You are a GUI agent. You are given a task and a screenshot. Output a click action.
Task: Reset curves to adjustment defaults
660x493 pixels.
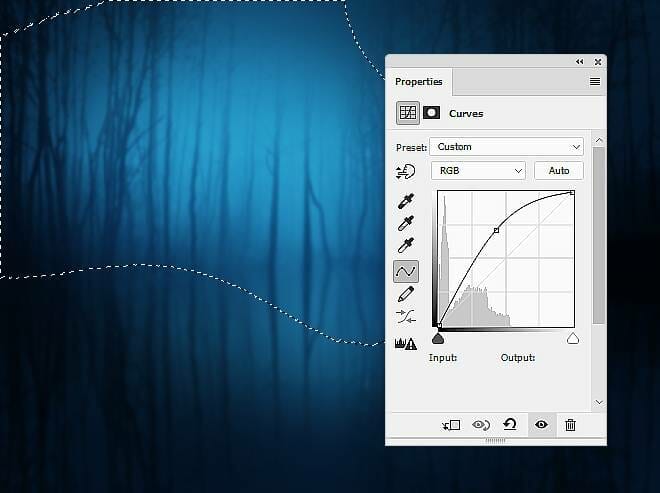click(510, 425)
